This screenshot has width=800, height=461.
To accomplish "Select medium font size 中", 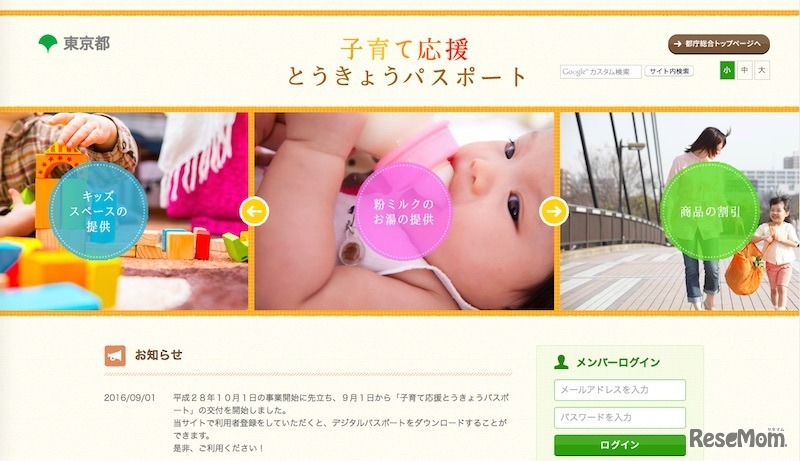I will pos(744,70).
